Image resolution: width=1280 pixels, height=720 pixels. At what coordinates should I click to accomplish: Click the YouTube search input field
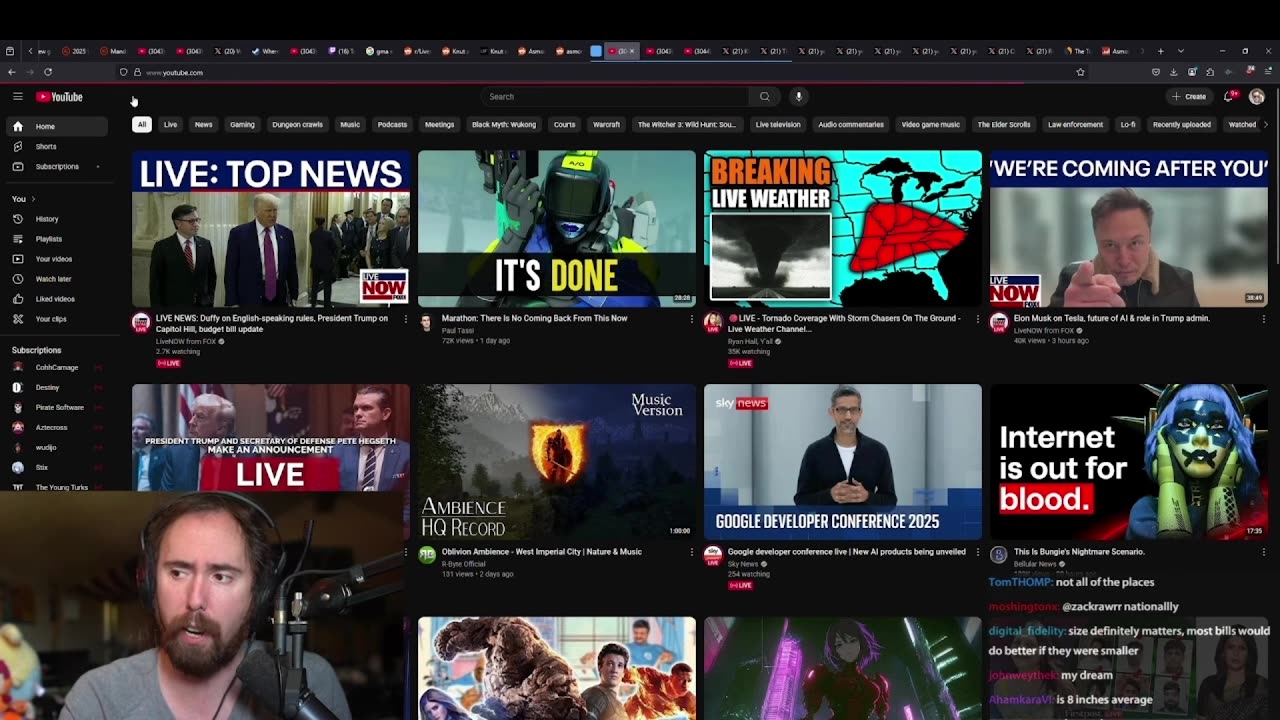(615, 97)
